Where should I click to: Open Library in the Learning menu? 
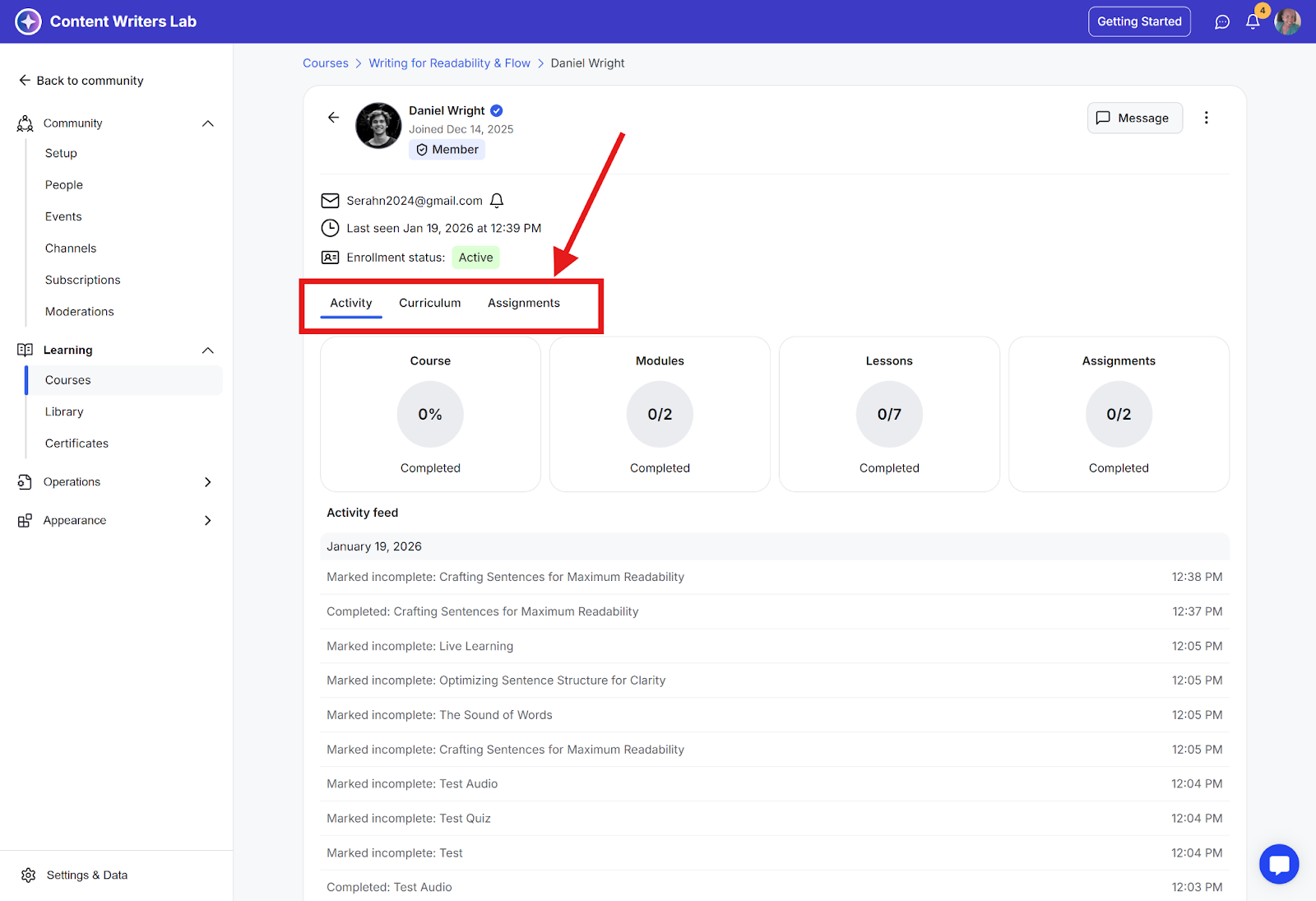pyautogui.click(x=64, y=411)
